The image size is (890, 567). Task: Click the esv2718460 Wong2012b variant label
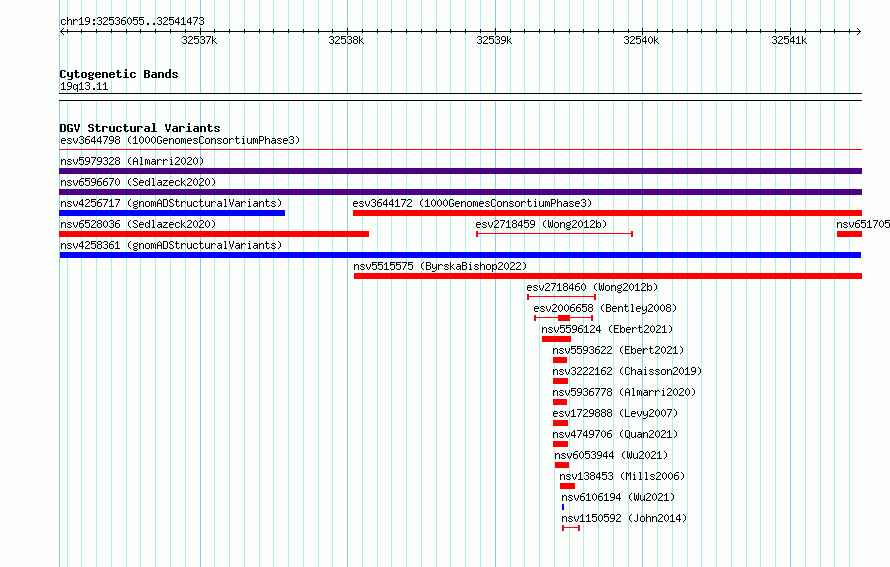coord(593,287)
